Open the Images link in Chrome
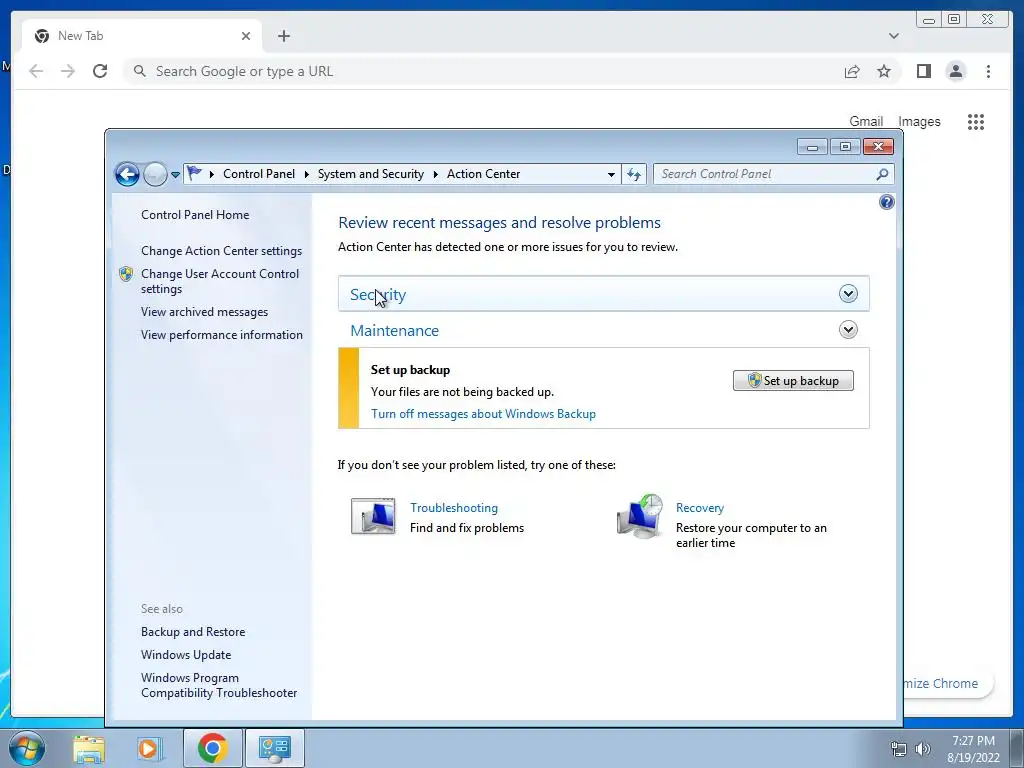This screenshot has width=1024, height=768. tap(919, 121)
